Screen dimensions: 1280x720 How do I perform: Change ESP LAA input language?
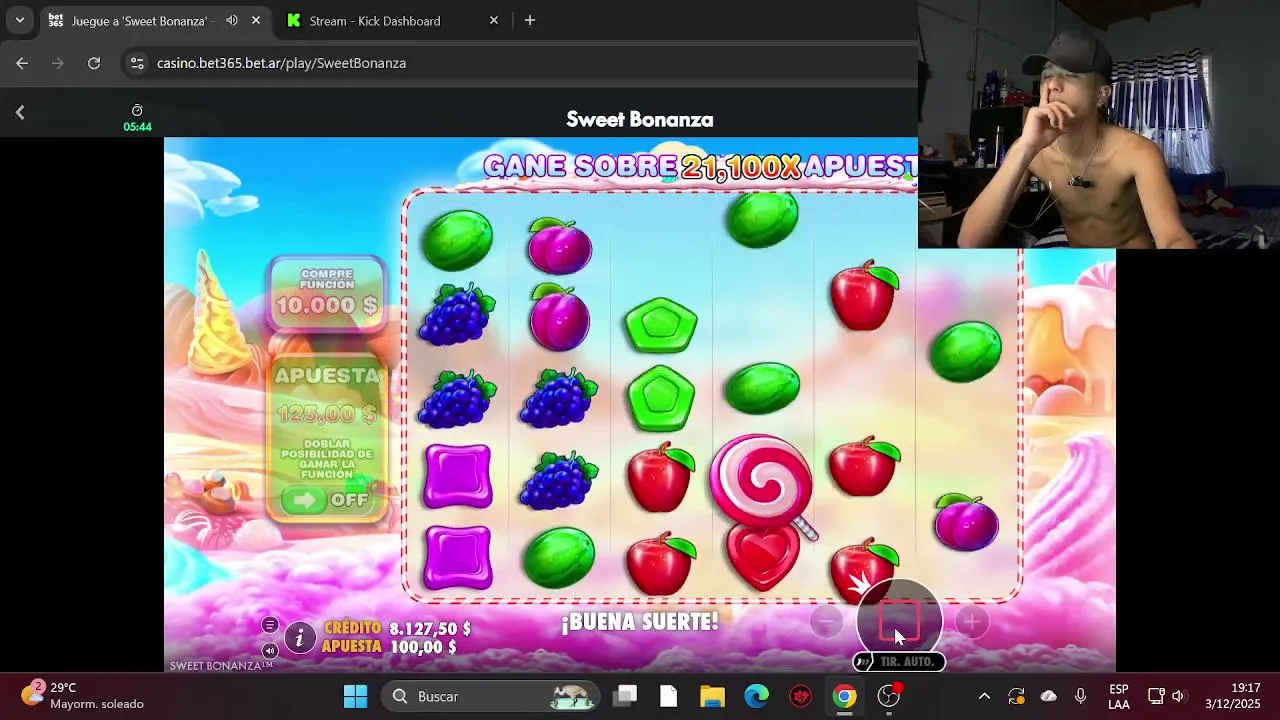pos(1119,696)
